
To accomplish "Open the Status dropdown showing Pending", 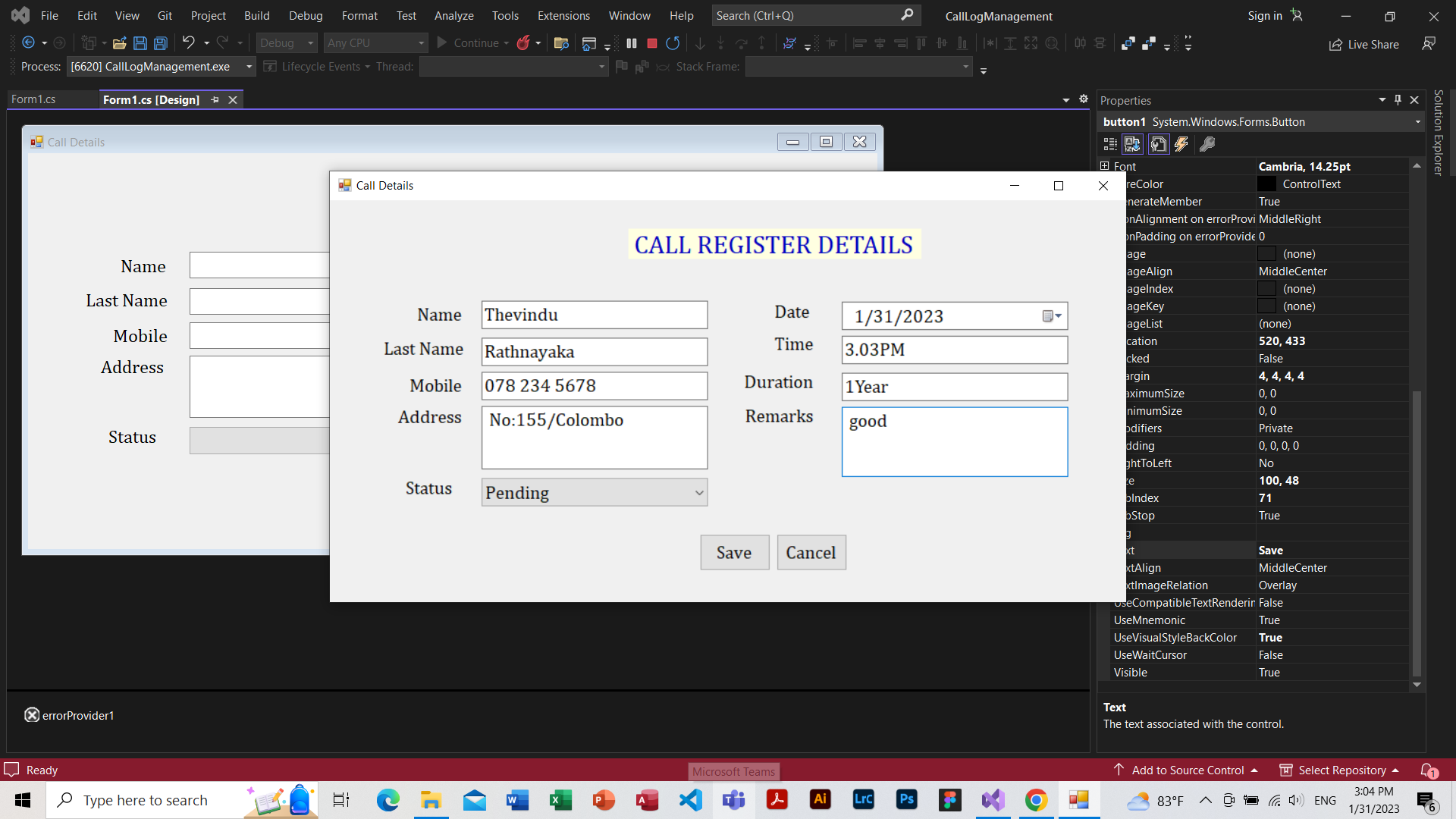I will click(x=697, y=492).
